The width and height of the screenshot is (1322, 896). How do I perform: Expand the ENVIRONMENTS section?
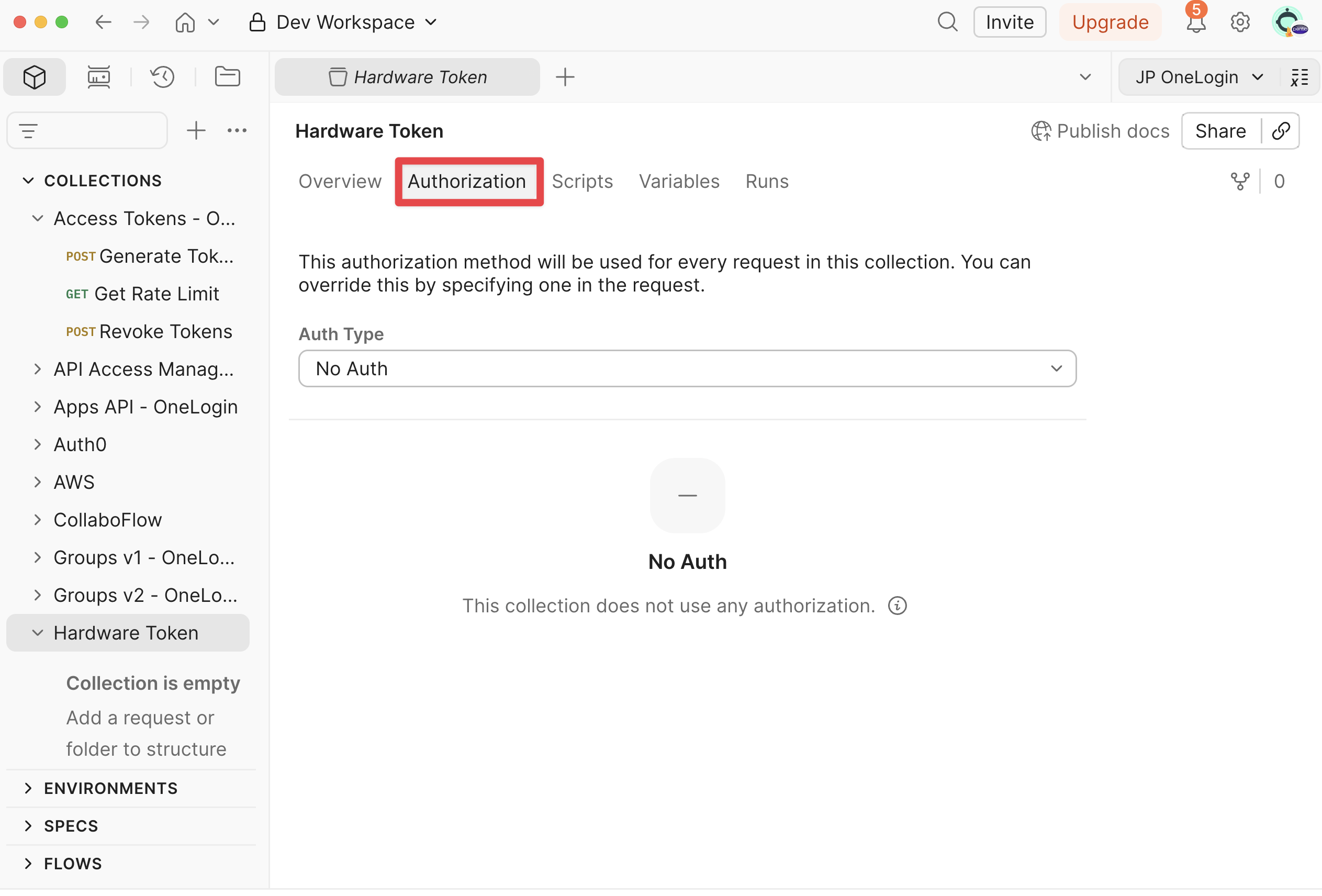[x=28, y=789]
